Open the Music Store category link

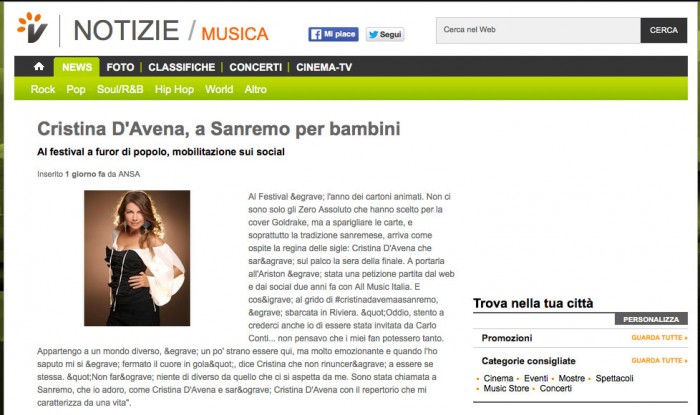[x=506, y=388]
